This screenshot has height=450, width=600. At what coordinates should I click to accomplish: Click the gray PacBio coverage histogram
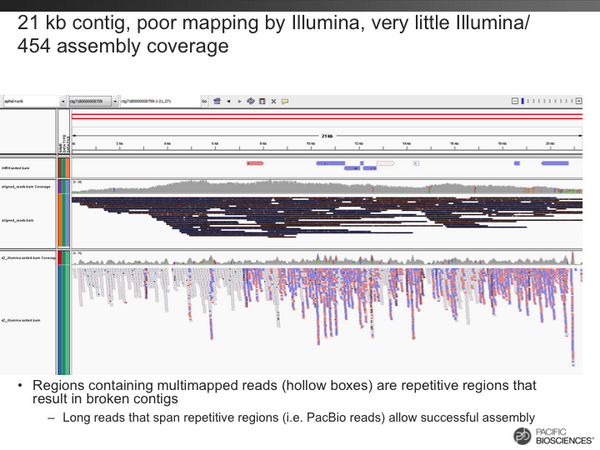point(327,187)
